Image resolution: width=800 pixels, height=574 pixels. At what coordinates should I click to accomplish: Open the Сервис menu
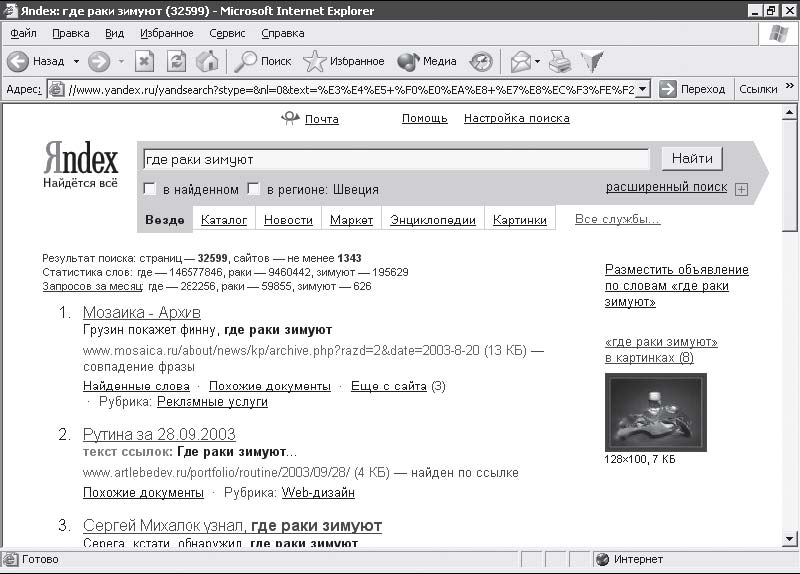click(227, 33)
